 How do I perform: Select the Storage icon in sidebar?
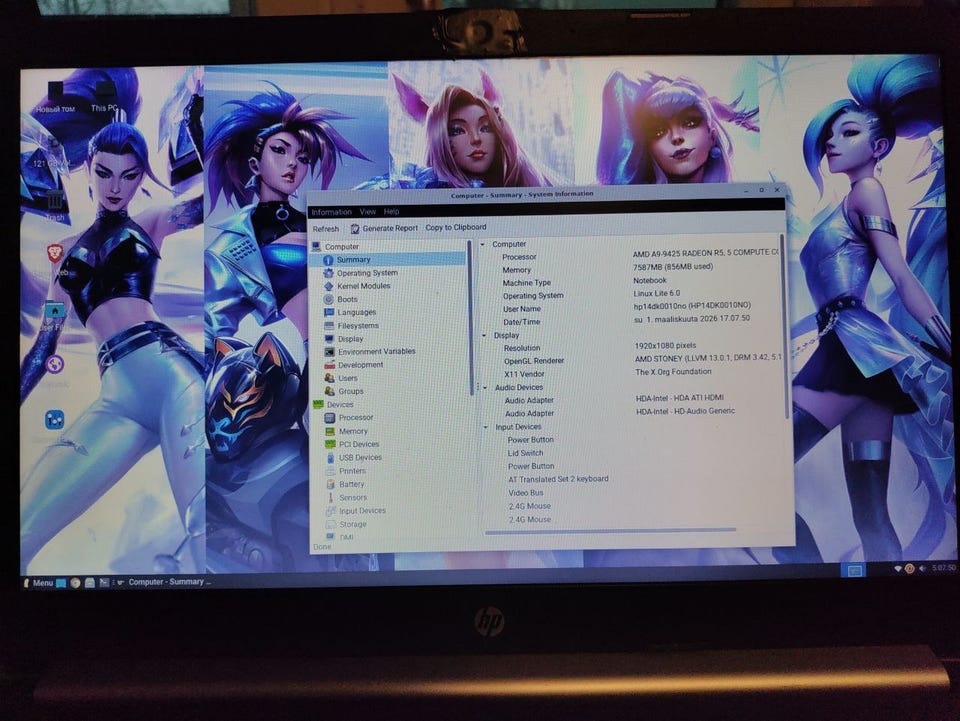[x=331, y=525]
